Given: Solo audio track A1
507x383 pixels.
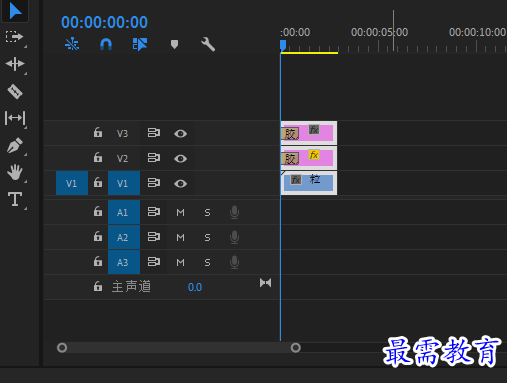Looking at the screenshot, I should click(x=207, y=212).
